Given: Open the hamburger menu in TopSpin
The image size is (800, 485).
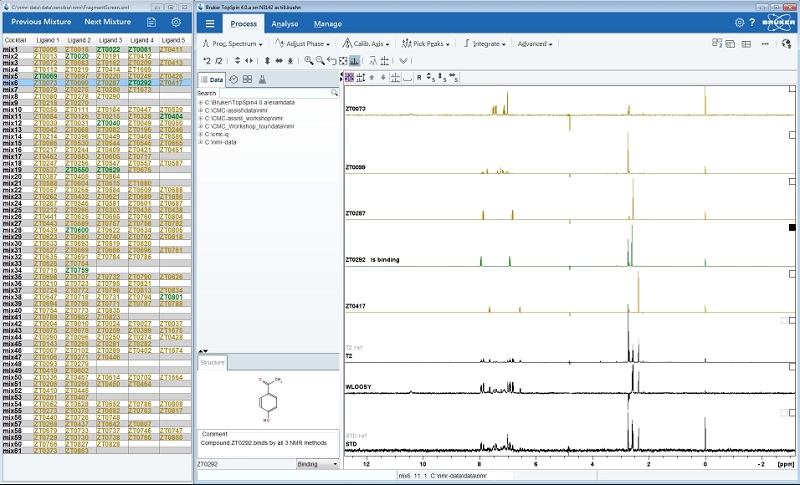Looking at the screenshot, I should coord(209,23).
